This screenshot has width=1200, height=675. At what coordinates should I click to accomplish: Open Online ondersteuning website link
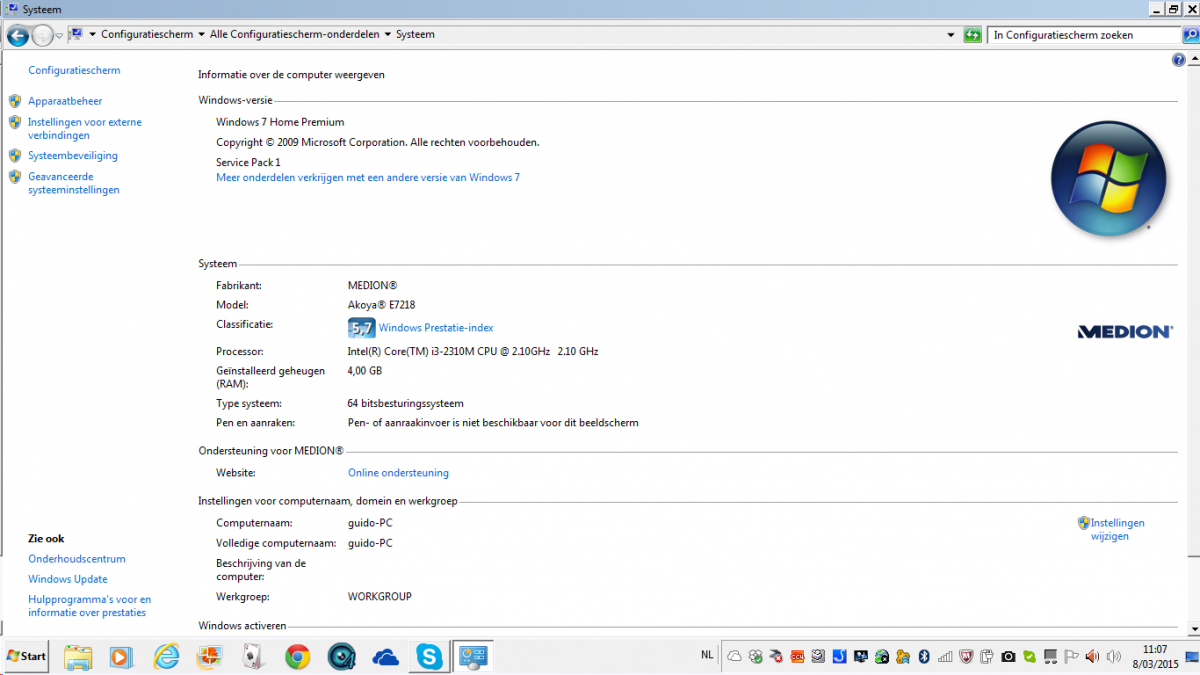click(x=398, y=473)
